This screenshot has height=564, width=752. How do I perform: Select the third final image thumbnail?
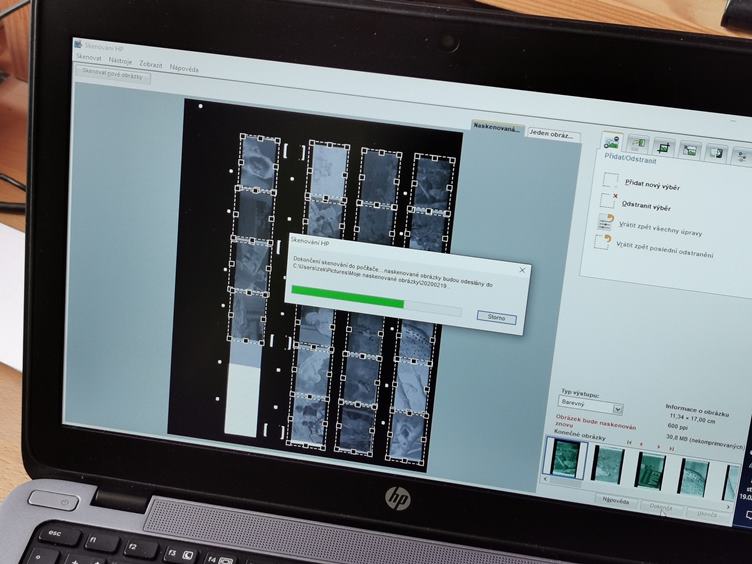click(650, 470)
